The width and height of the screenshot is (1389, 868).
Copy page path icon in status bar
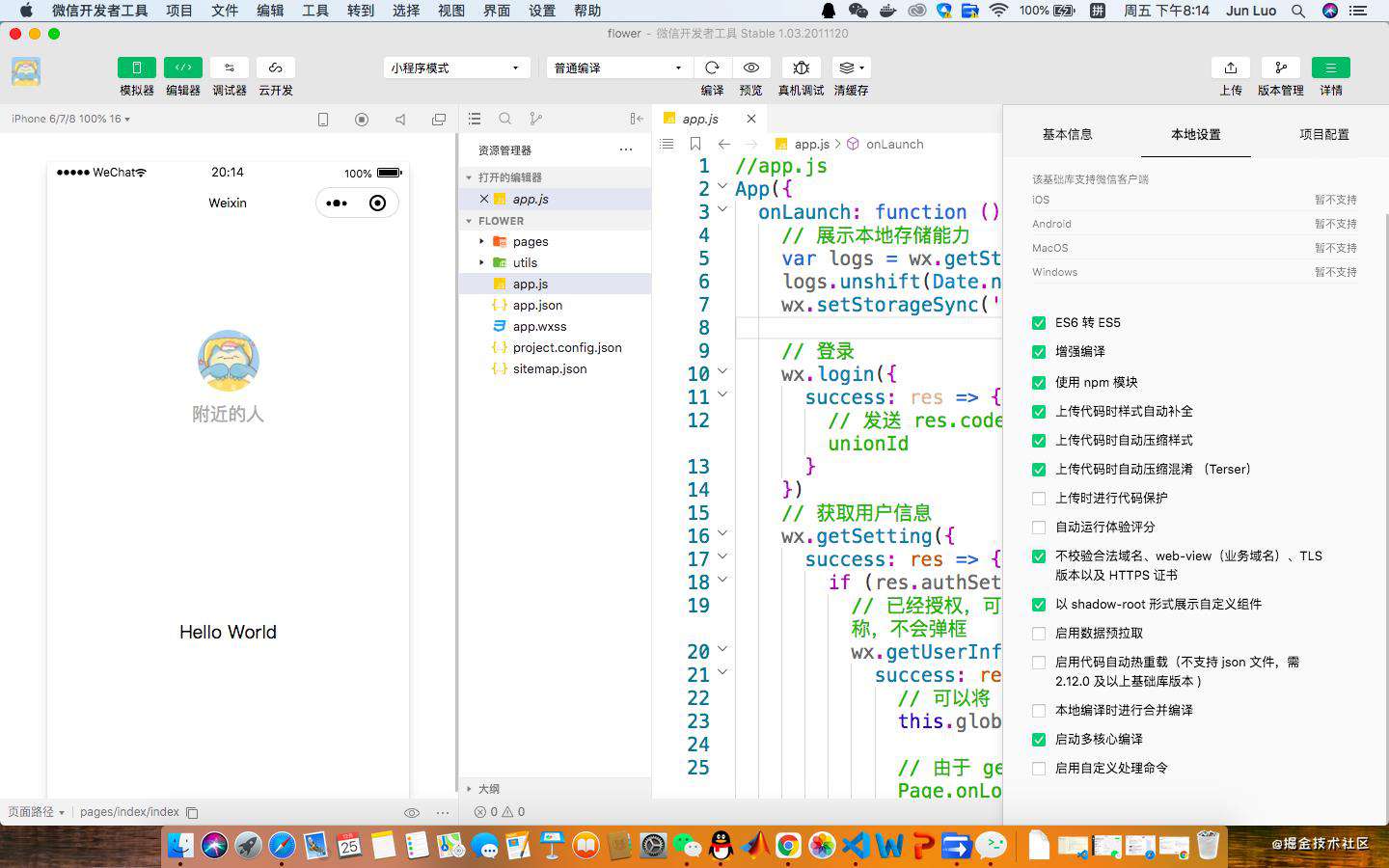coord(192,813)
